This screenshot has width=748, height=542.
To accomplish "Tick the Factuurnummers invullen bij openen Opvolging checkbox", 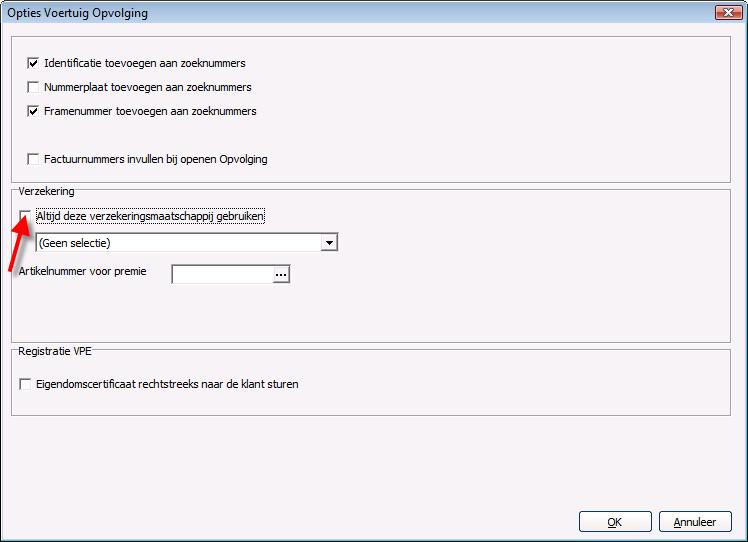I will (x=33, y=159).
